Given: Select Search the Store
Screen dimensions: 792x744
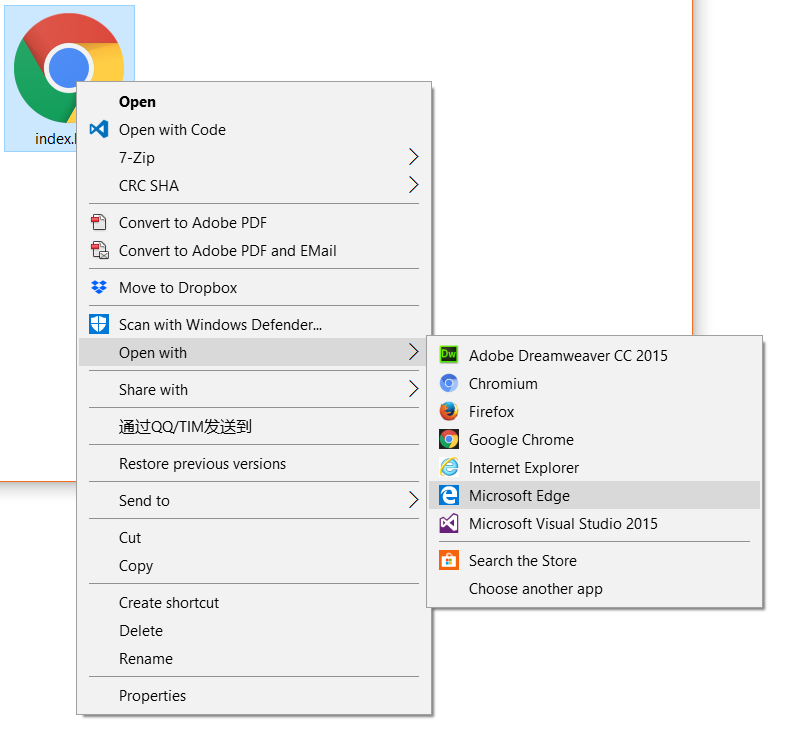Looking at the screenshot, I should click(595, 561).
